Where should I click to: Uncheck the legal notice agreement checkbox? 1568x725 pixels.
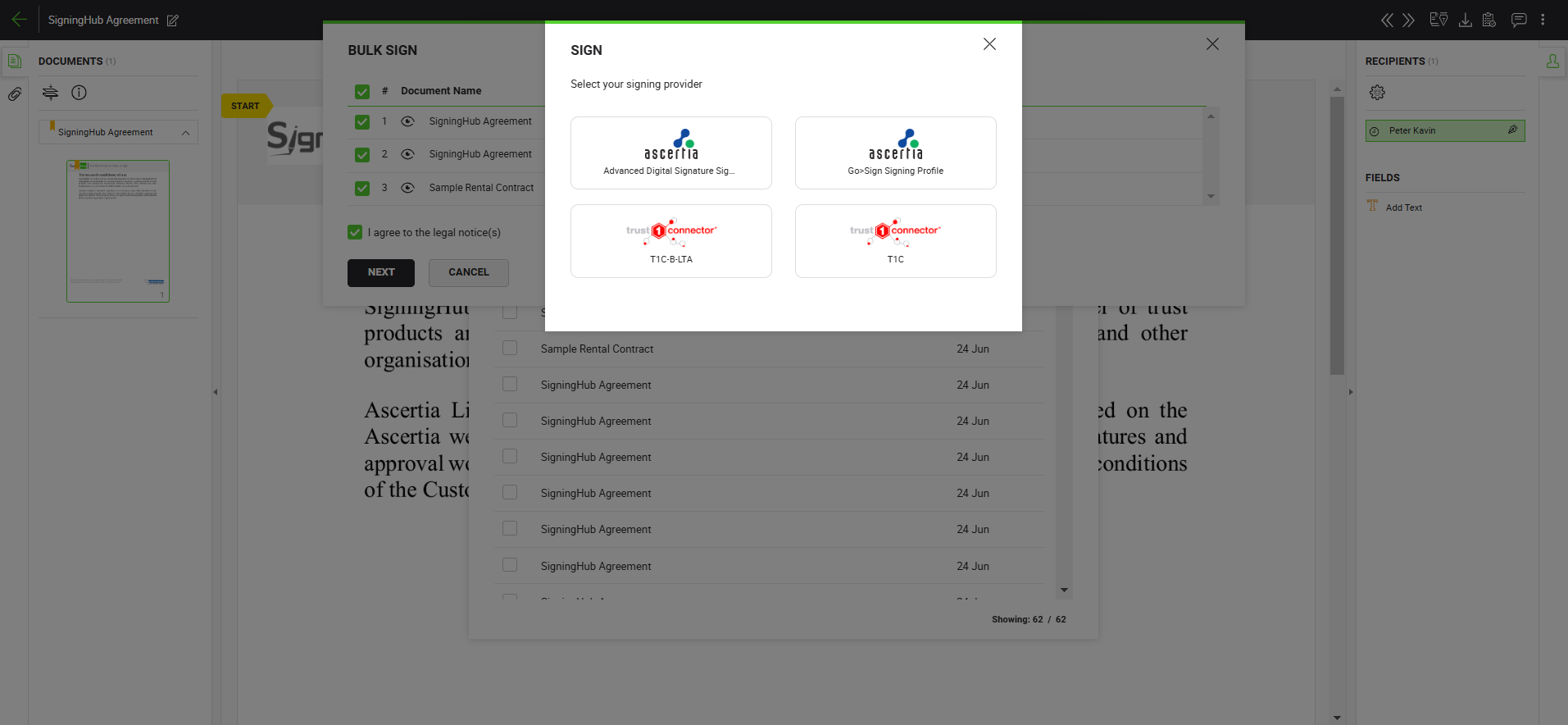point(355,232)
